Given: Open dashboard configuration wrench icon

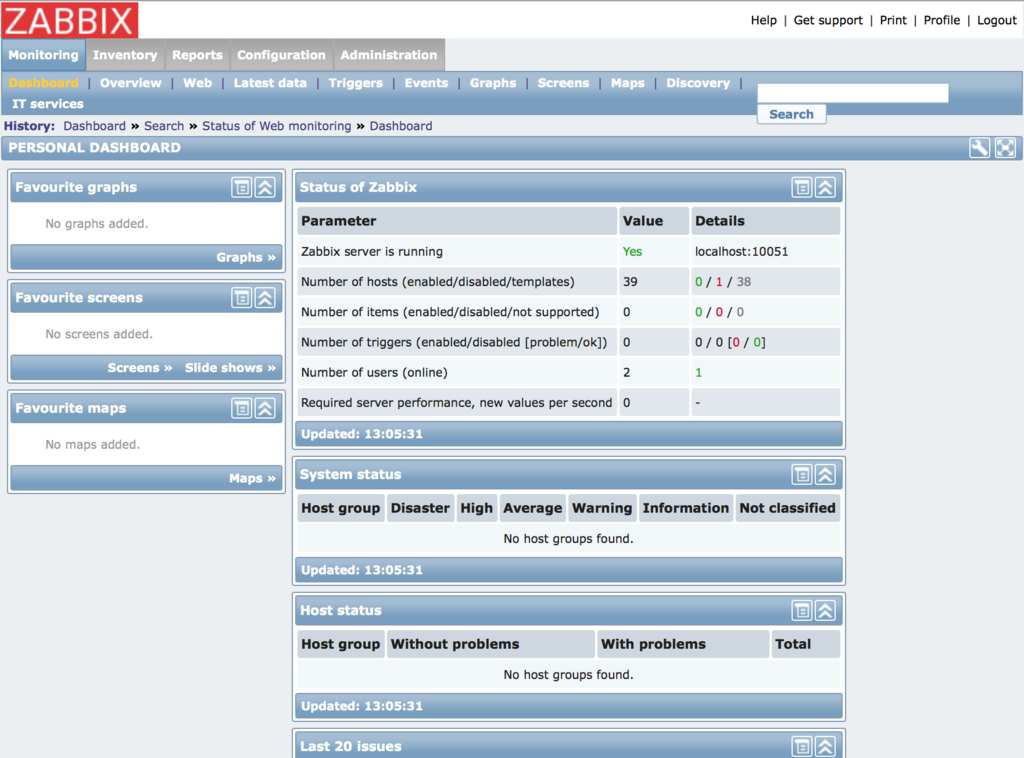Looking at the screenshot, I should coord(979,148).
